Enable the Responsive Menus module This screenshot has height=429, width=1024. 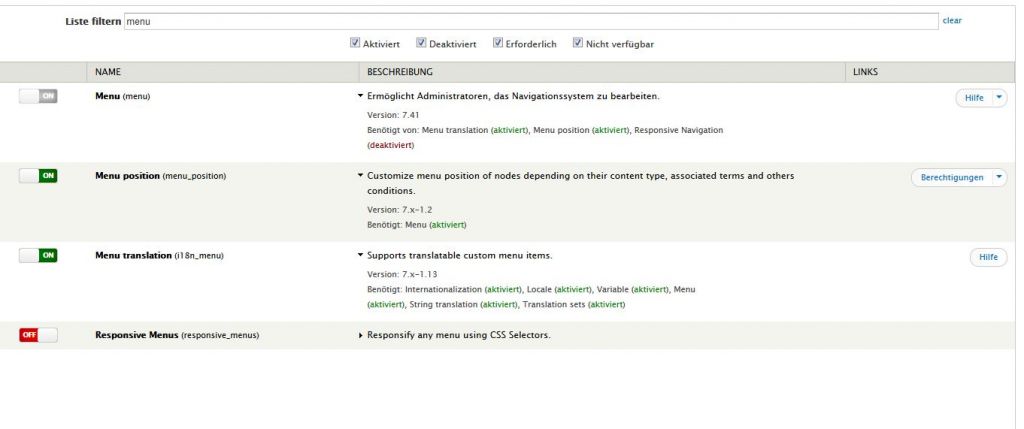pos(38,335)
